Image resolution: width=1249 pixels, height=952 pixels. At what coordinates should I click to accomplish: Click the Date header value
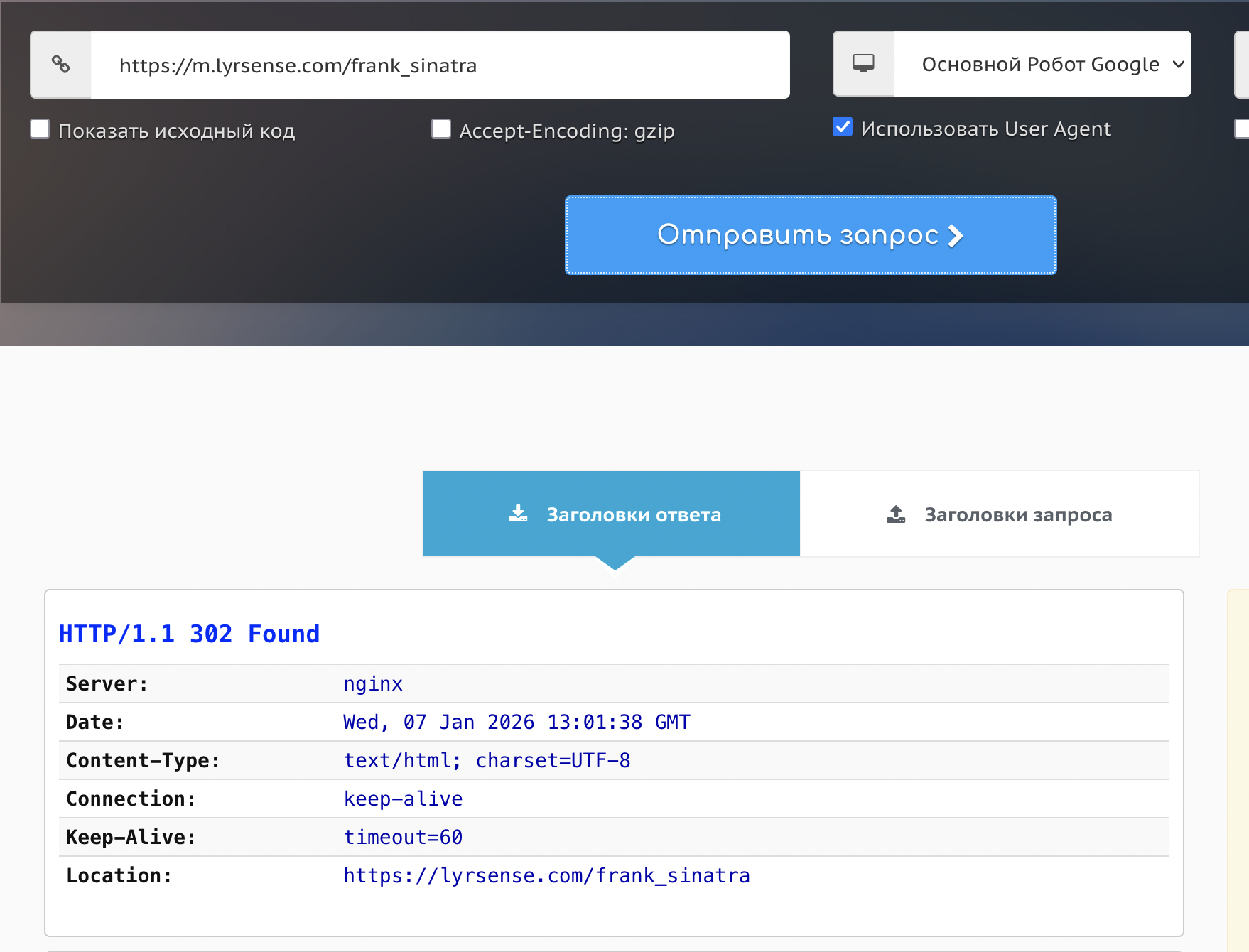click(x=517, y=722)
